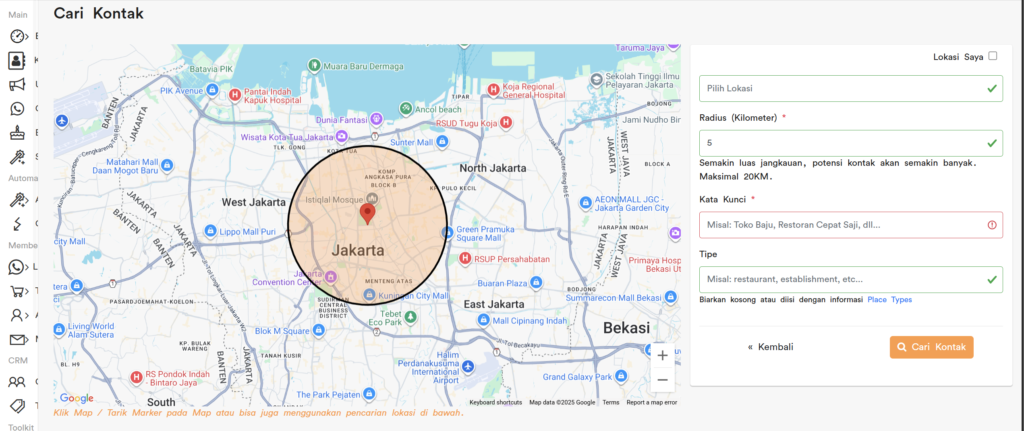Click the shopping cart icon in sidebar

[17, 291]
